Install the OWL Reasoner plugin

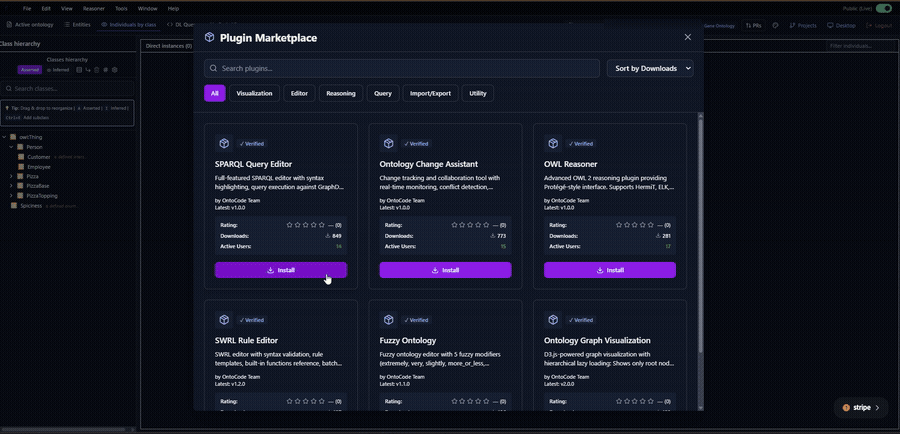click(610, 270)
